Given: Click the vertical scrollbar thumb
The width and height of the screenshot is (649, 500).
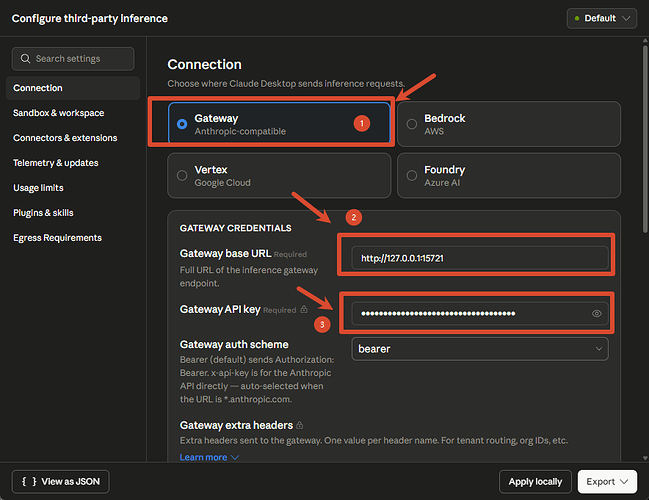Looking at the screenshot, I should pos(645,139).
